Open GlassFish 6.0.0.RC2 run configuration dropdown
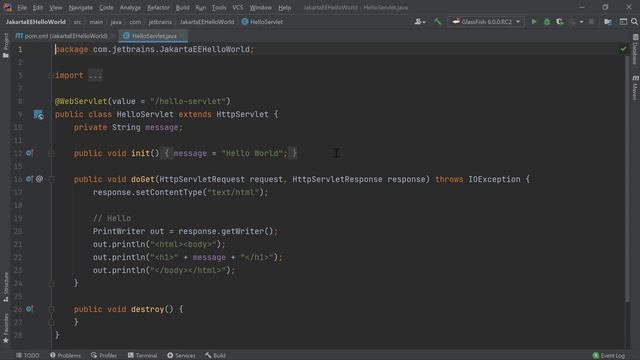This screenshot has width=640, height=360. [486, 22]
